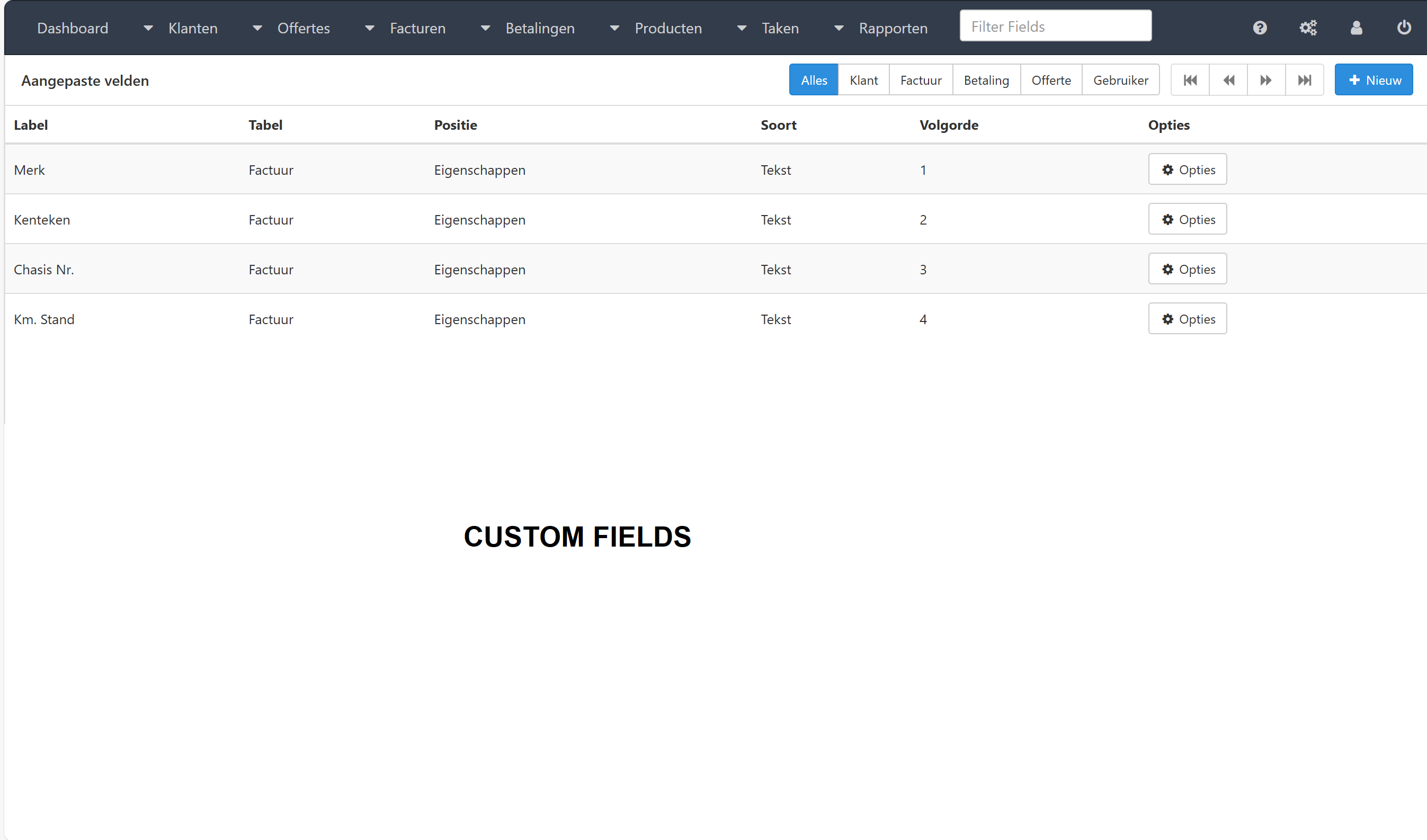Open the Dashboard menu item

click(73, 28)
